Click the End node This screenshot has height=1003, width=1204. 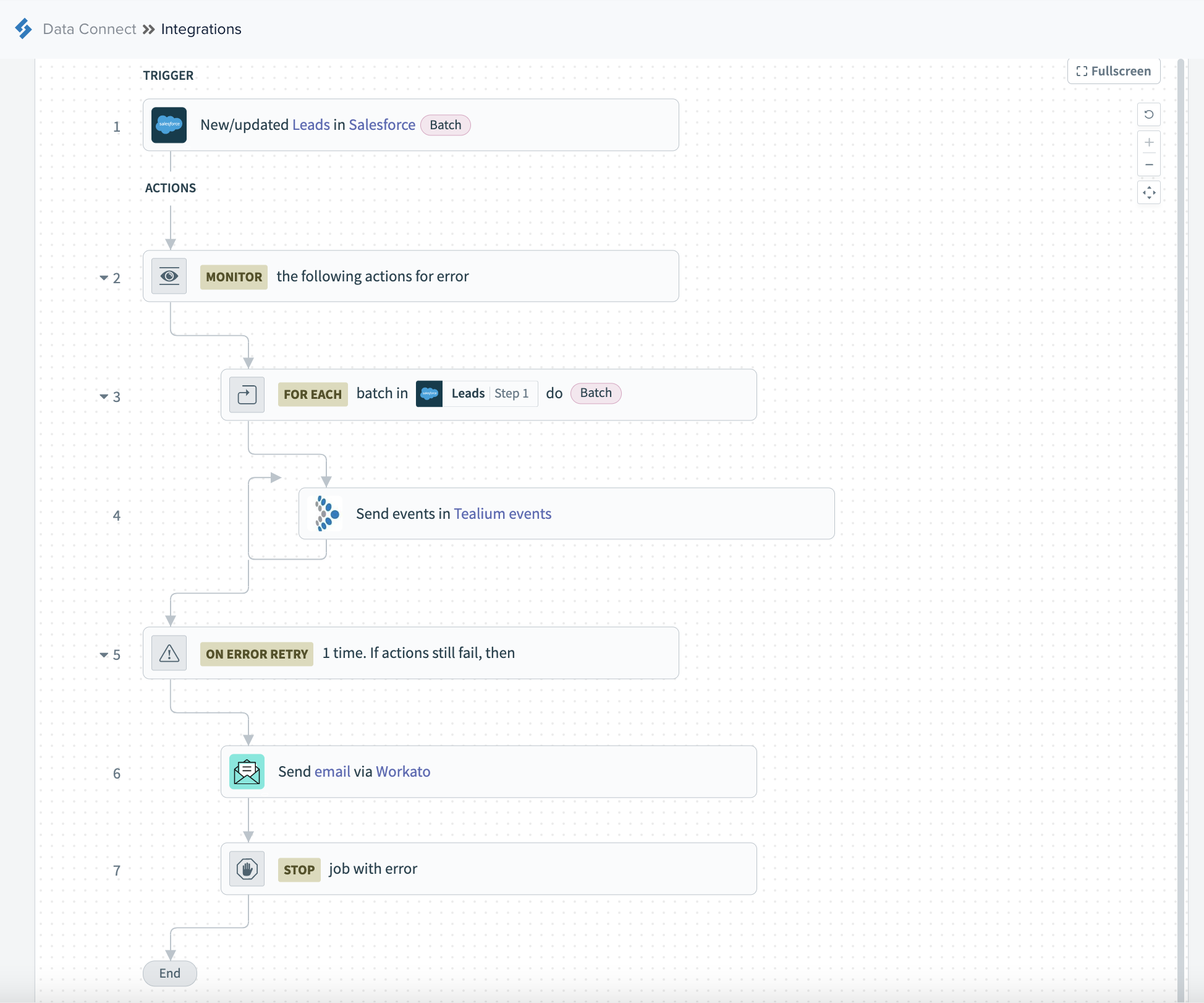[169, 973]
